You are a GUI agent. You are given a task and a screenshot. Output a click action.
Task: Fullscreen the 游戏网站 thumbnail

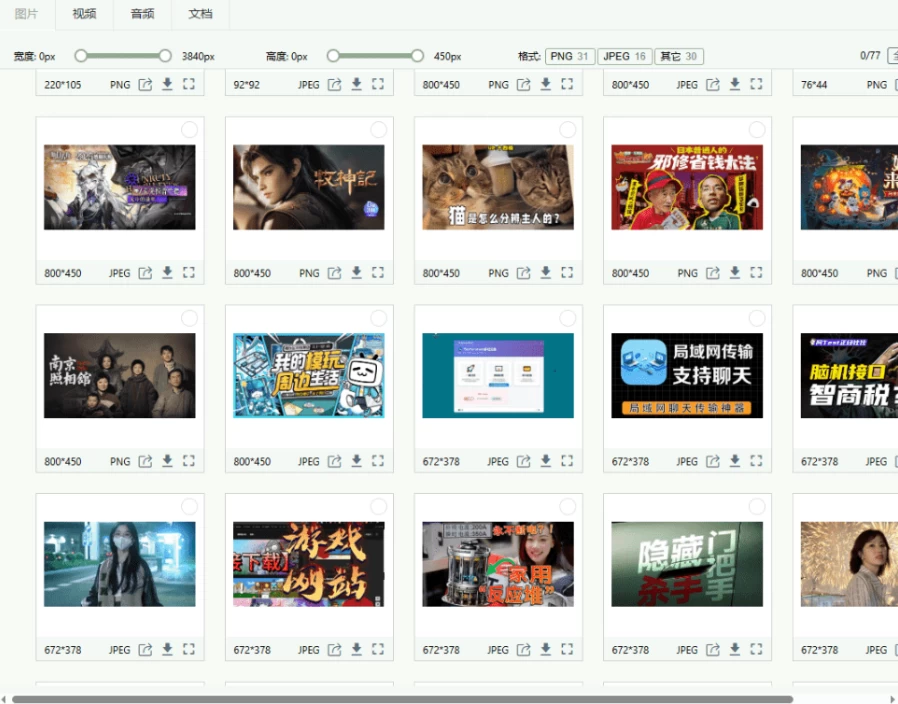(378, 649)
